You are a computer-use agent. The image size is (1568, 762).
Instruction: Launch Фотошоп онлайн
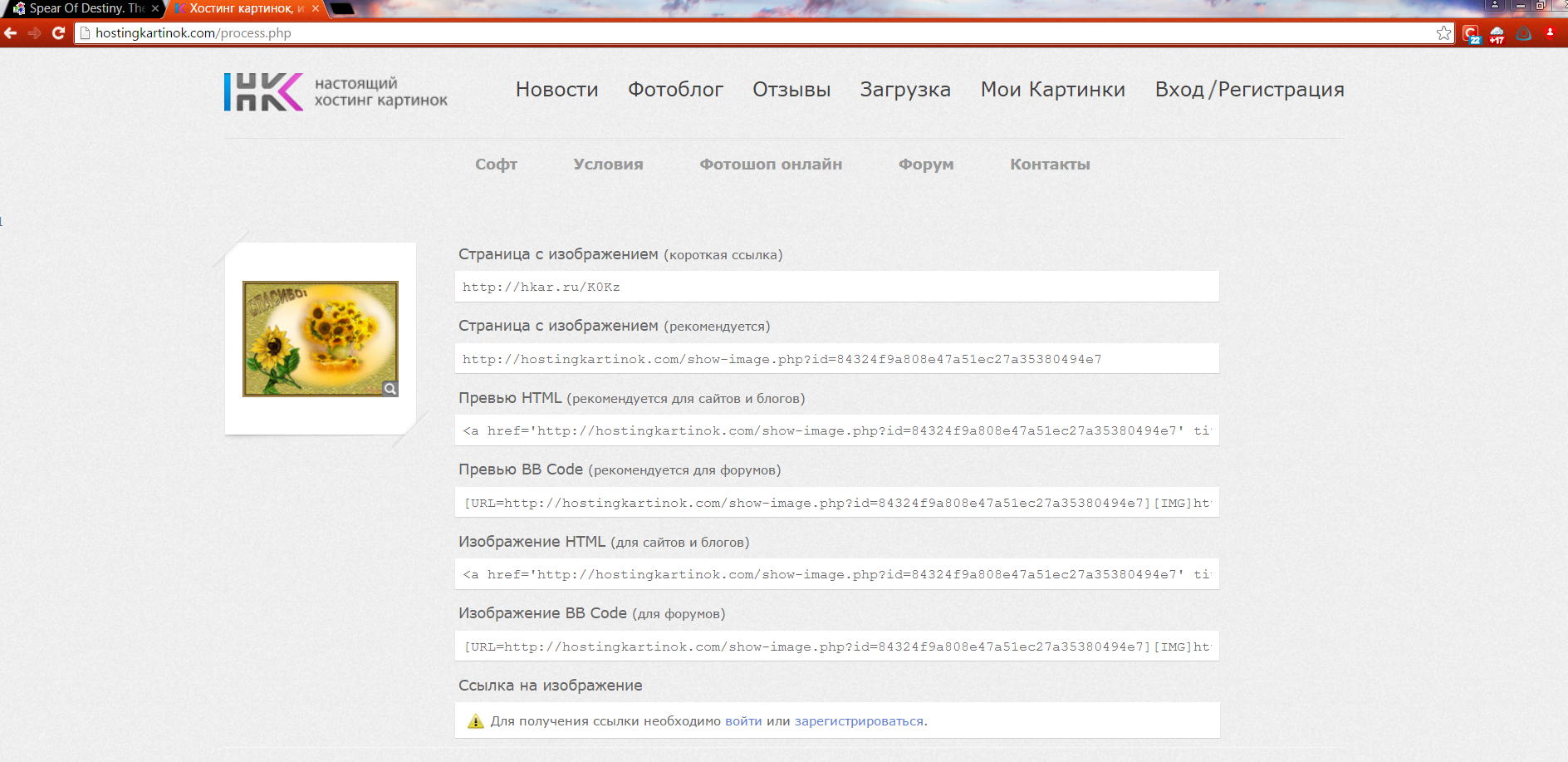tap(771, 165)
